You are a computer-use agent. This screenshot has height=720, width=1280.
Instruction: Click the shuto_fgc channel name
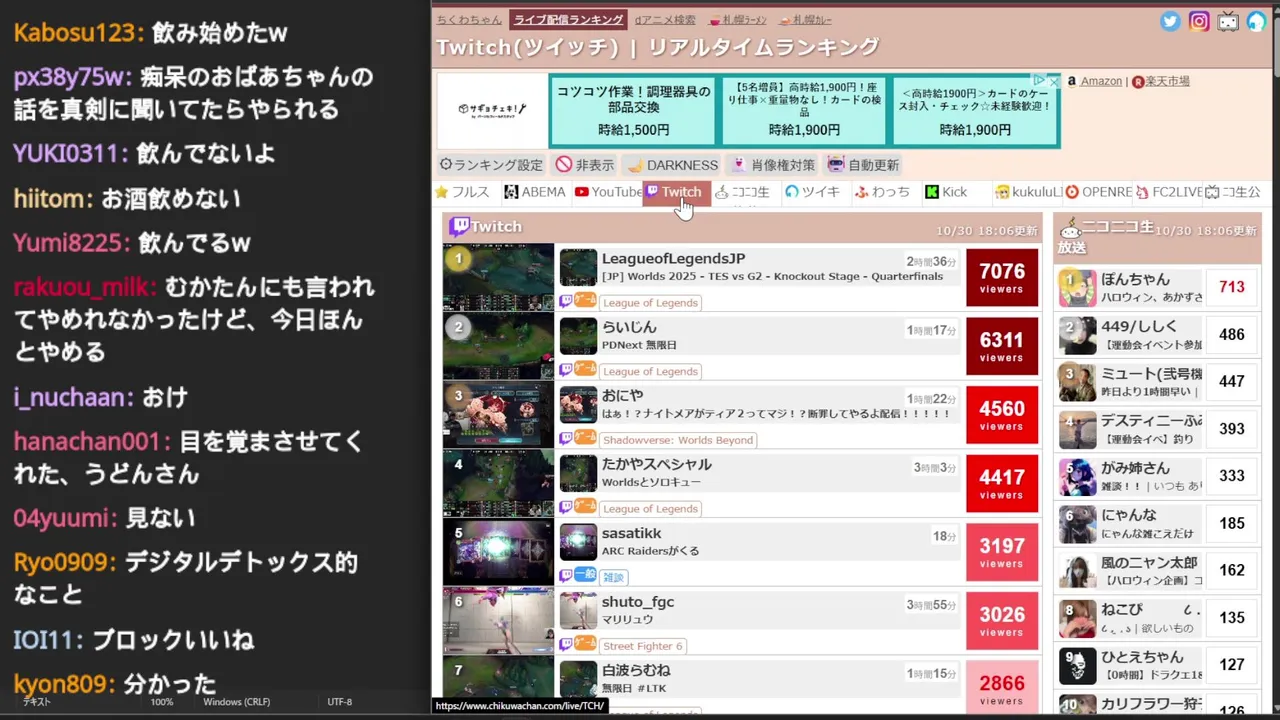click(x=638, y=602)
